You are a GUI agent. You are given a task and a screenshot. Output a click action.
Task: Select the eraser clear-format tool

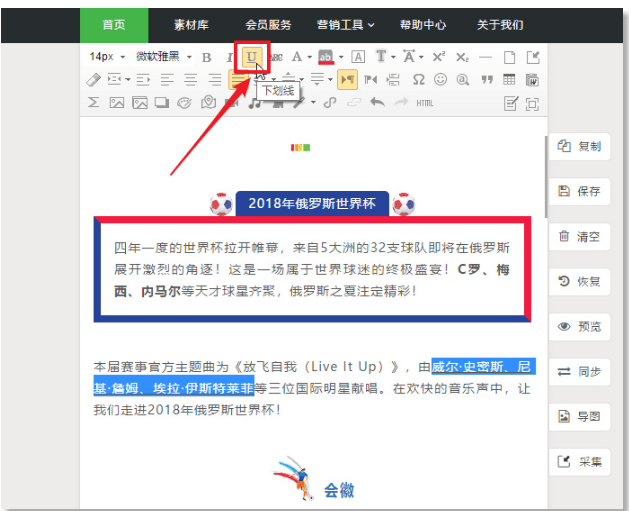tap(93, 79)
